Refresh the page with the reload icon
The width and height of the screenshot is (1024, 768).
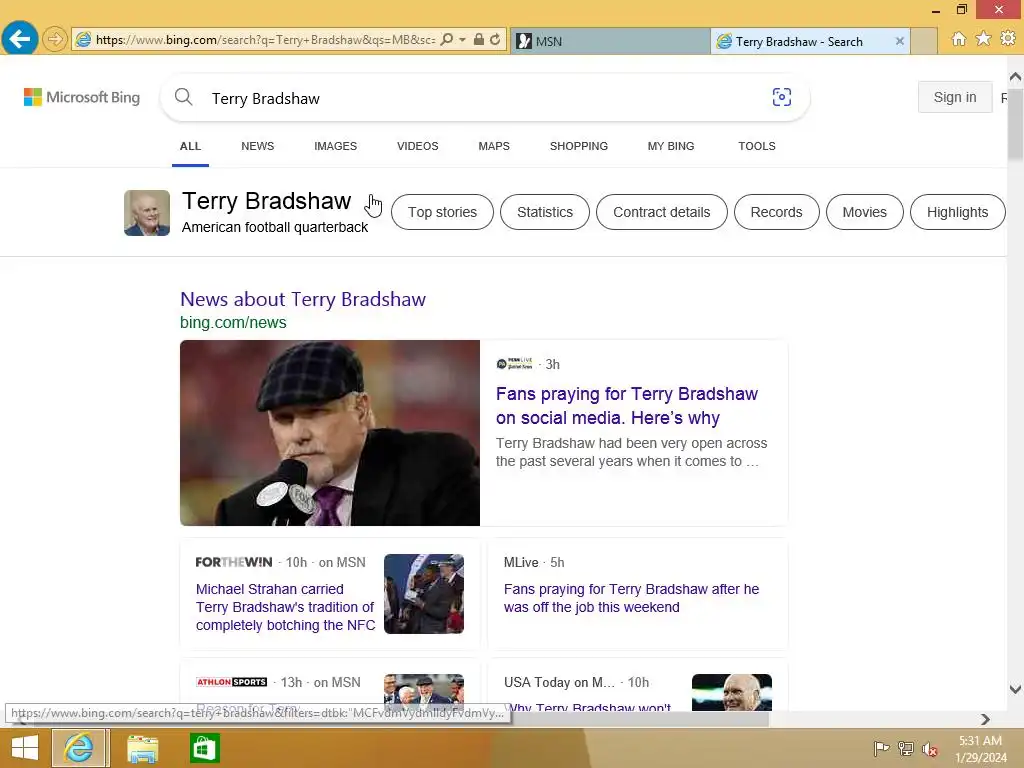point(495,40)
